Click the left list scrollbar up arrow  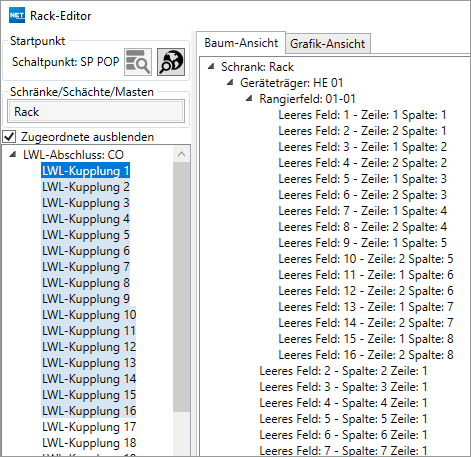click(181, 154)
